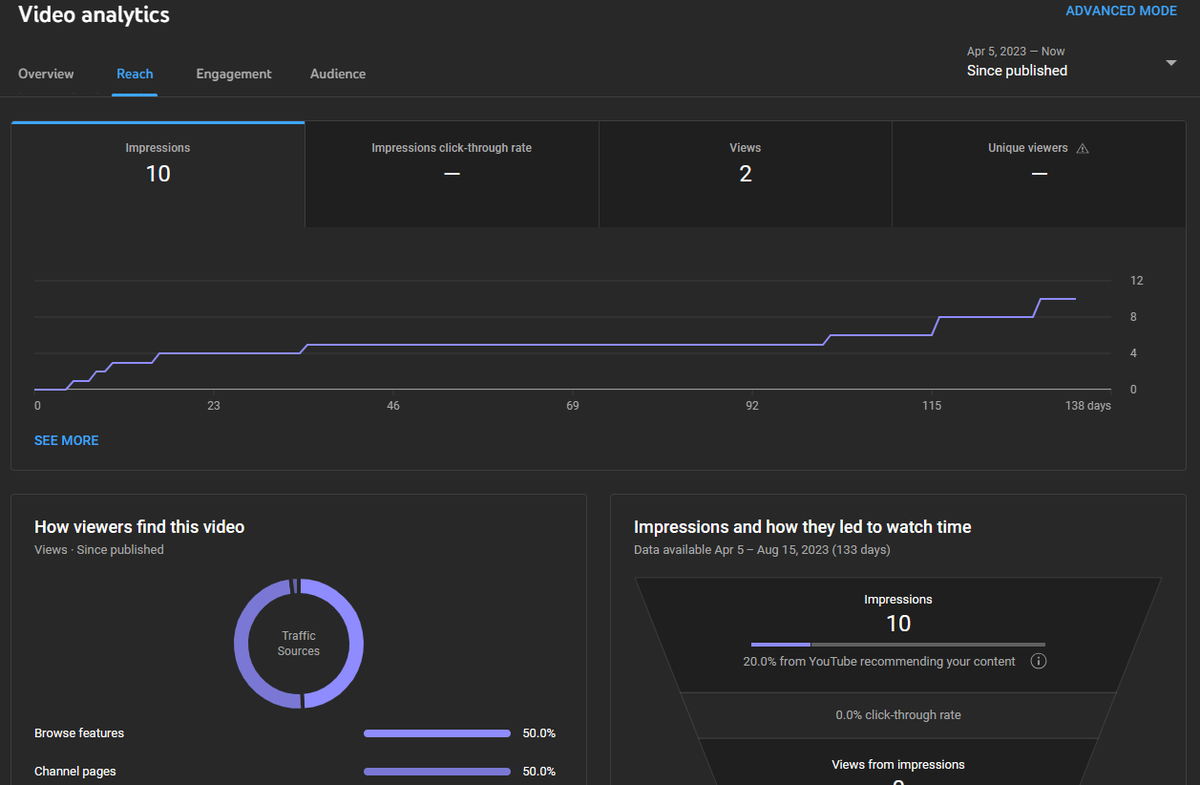Click the info icon next to YouTube recommending text

coord(1038,661)
